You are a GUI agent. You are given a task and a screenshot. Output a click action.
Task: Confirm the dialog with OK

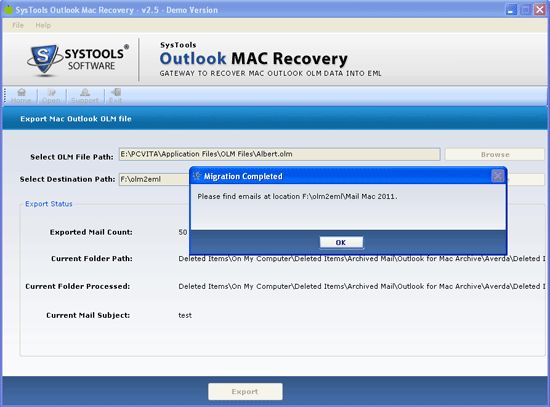(341, 242)
